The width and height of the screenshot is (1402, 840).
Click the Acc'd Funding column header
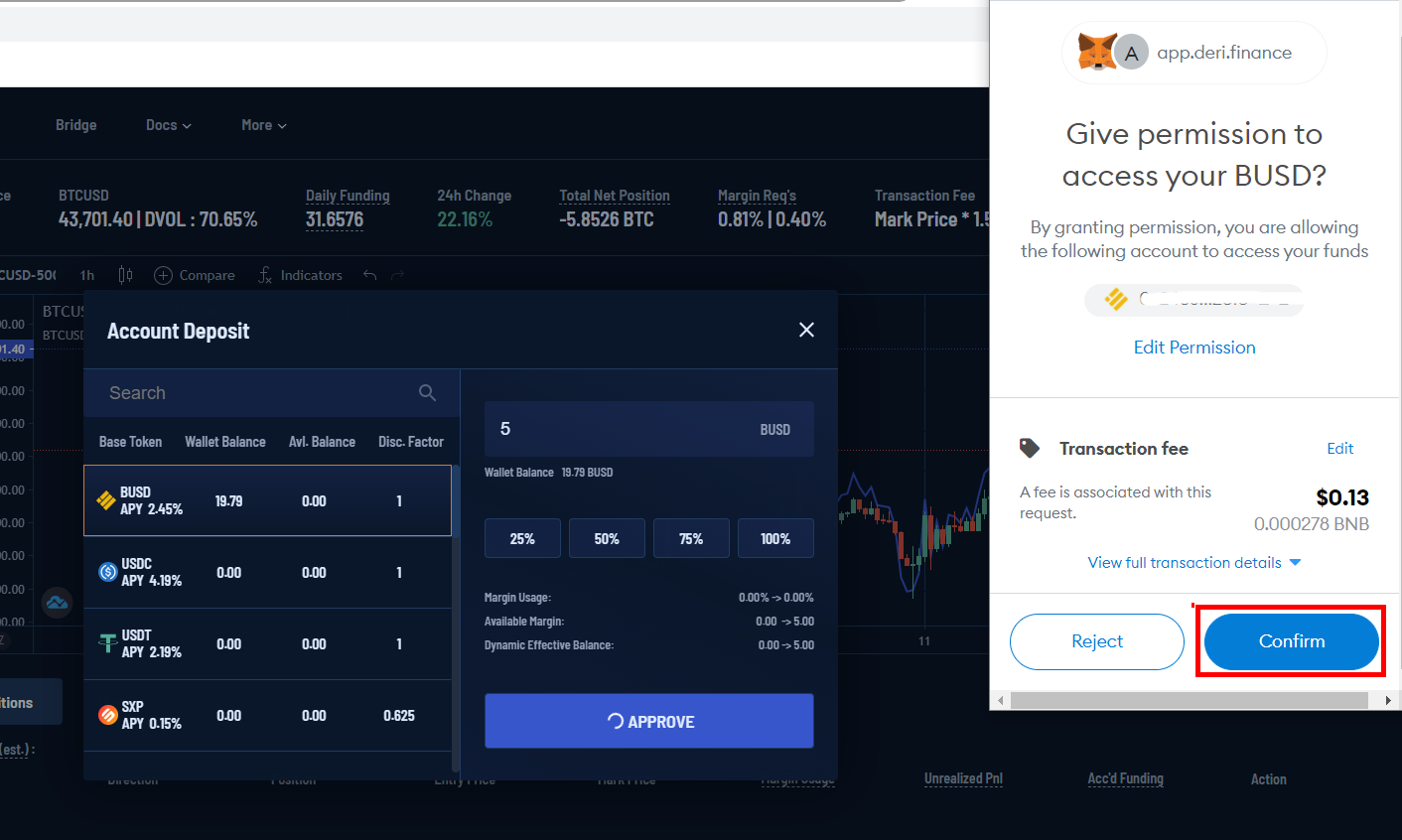point(1125,778)
